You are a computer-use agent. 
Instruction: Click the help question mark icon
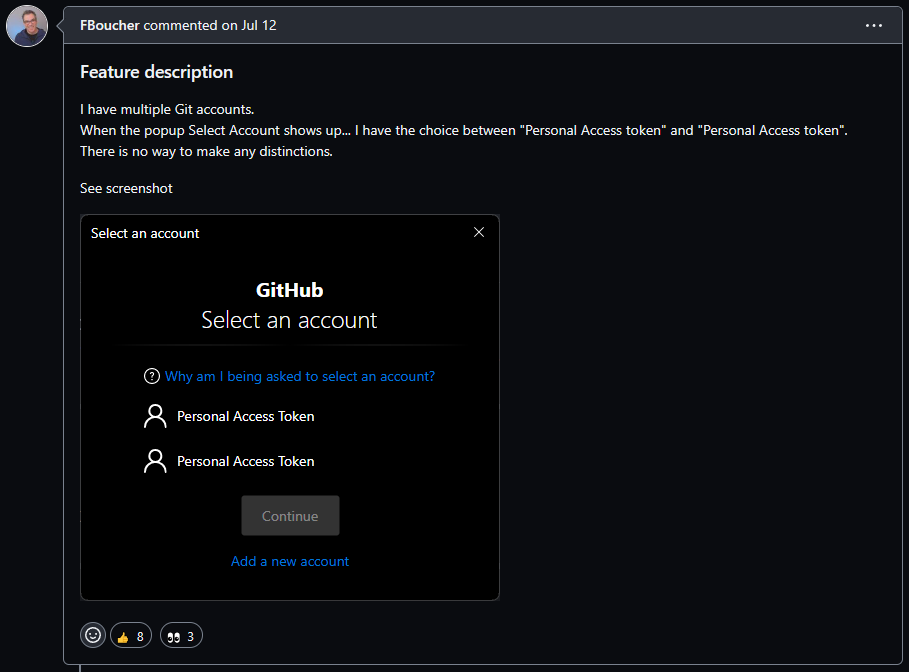pyautogui.click(x=152, y=376)
